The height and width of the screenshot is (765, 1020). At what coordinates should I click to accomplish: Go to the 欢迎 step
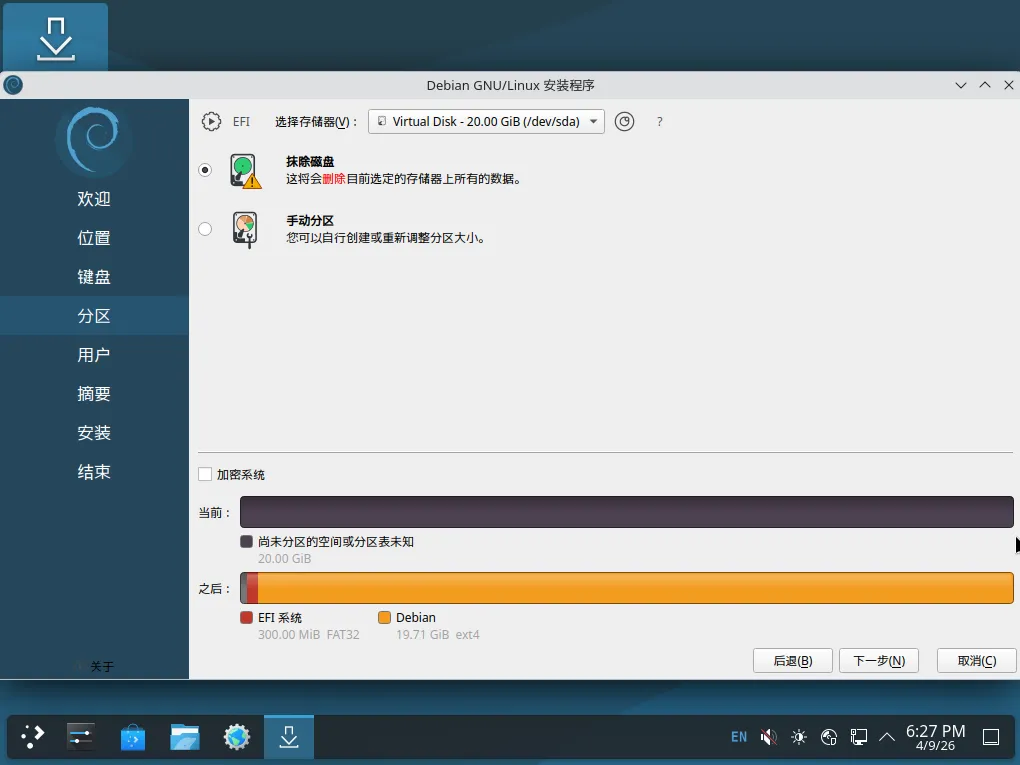point(94,198)
